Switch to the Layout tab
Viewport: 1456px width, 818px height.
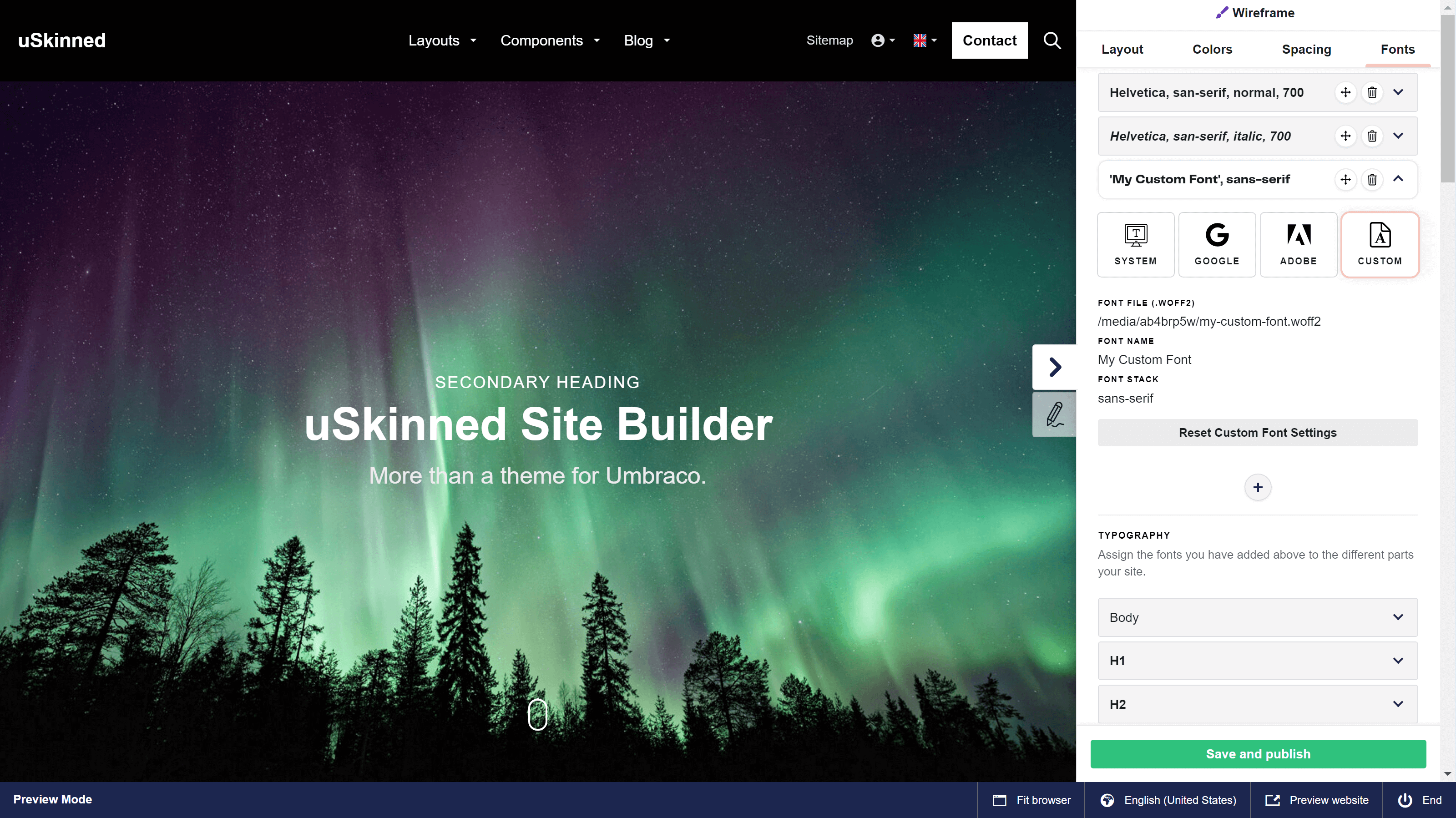[x=1122, y=49]
